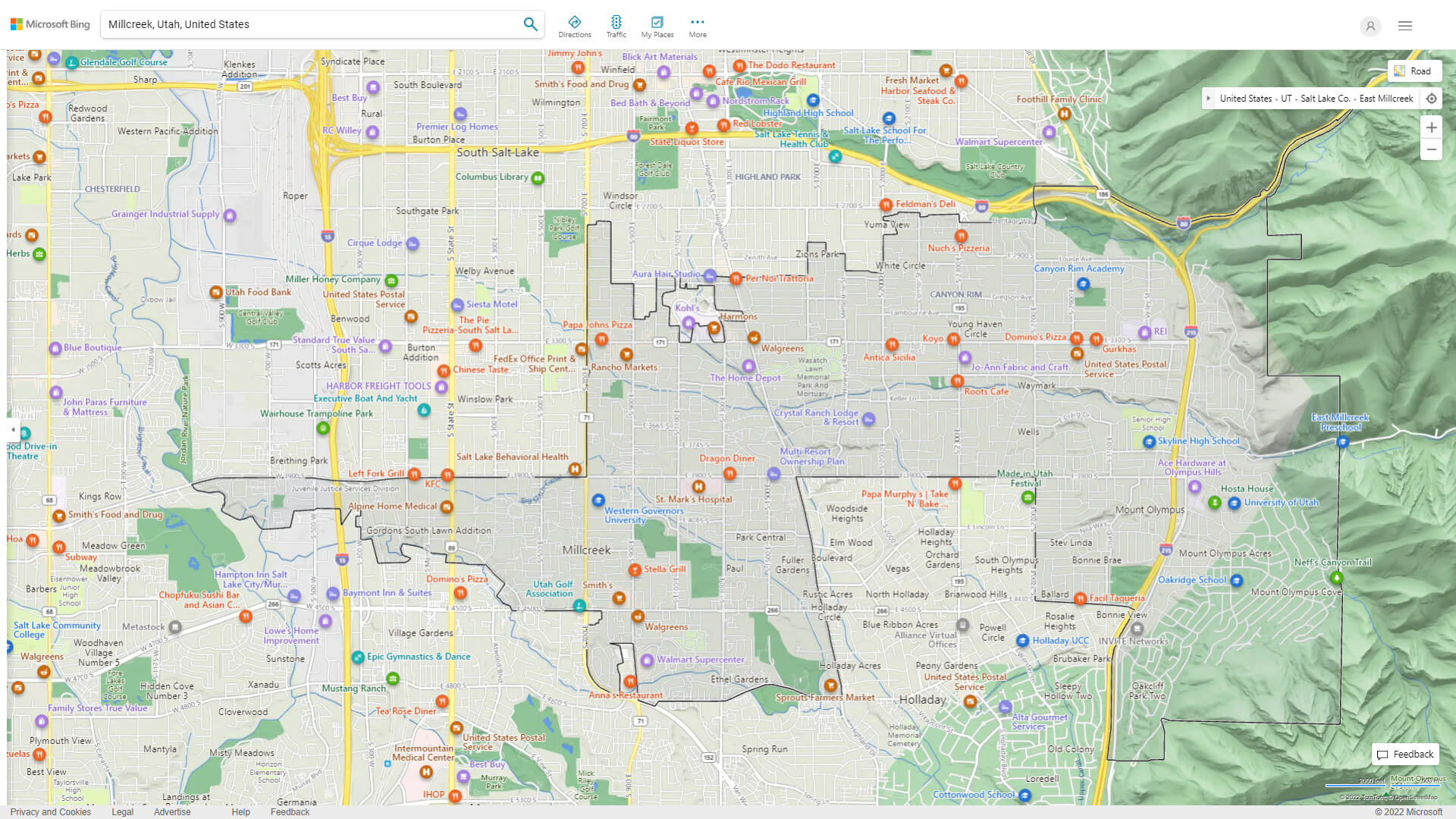Select East Millcreek in the breadcrumb

point(1386,98)
